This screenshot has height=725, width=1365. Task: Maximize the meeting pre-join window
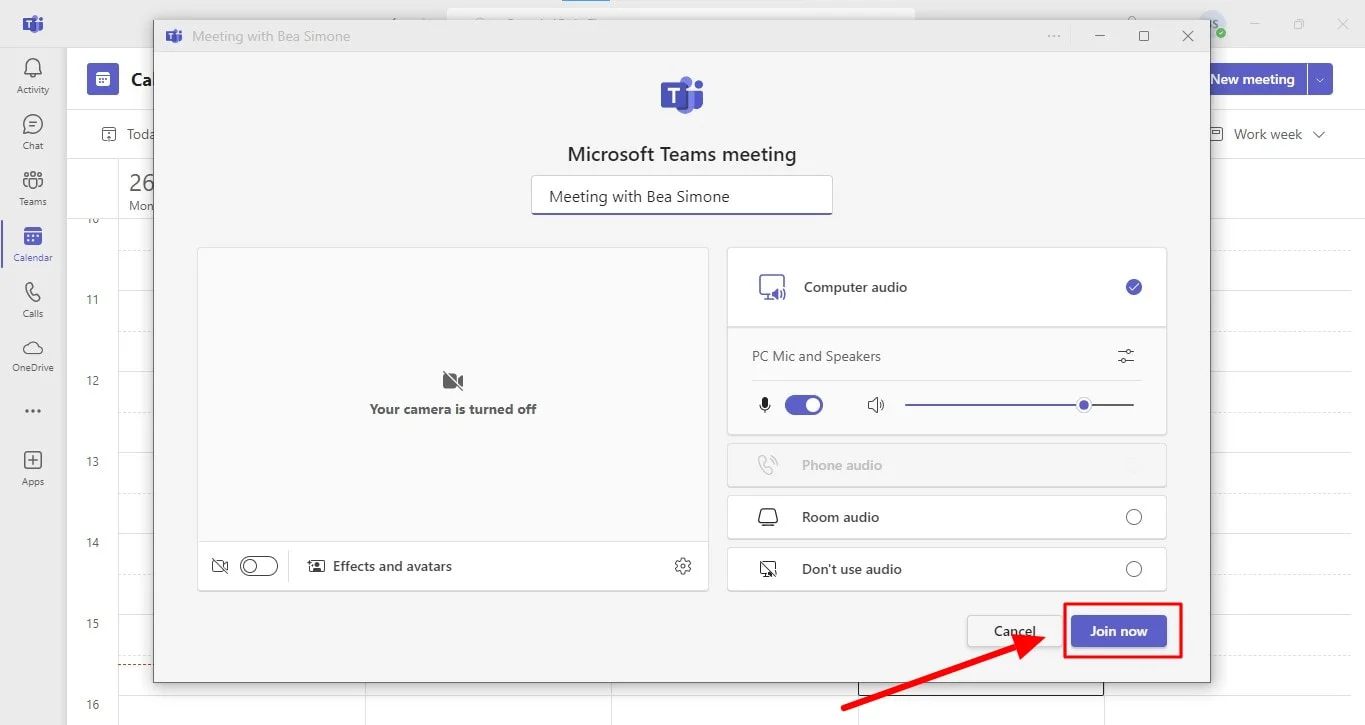(x=1144, y=36)
